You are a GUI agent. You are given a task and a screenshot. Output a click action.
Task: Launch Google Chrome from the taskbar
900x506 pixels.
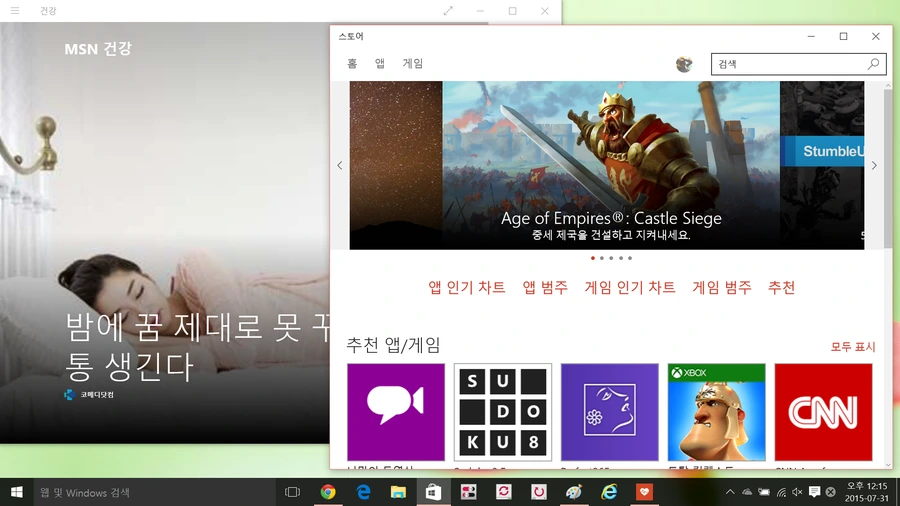[328, 492]
